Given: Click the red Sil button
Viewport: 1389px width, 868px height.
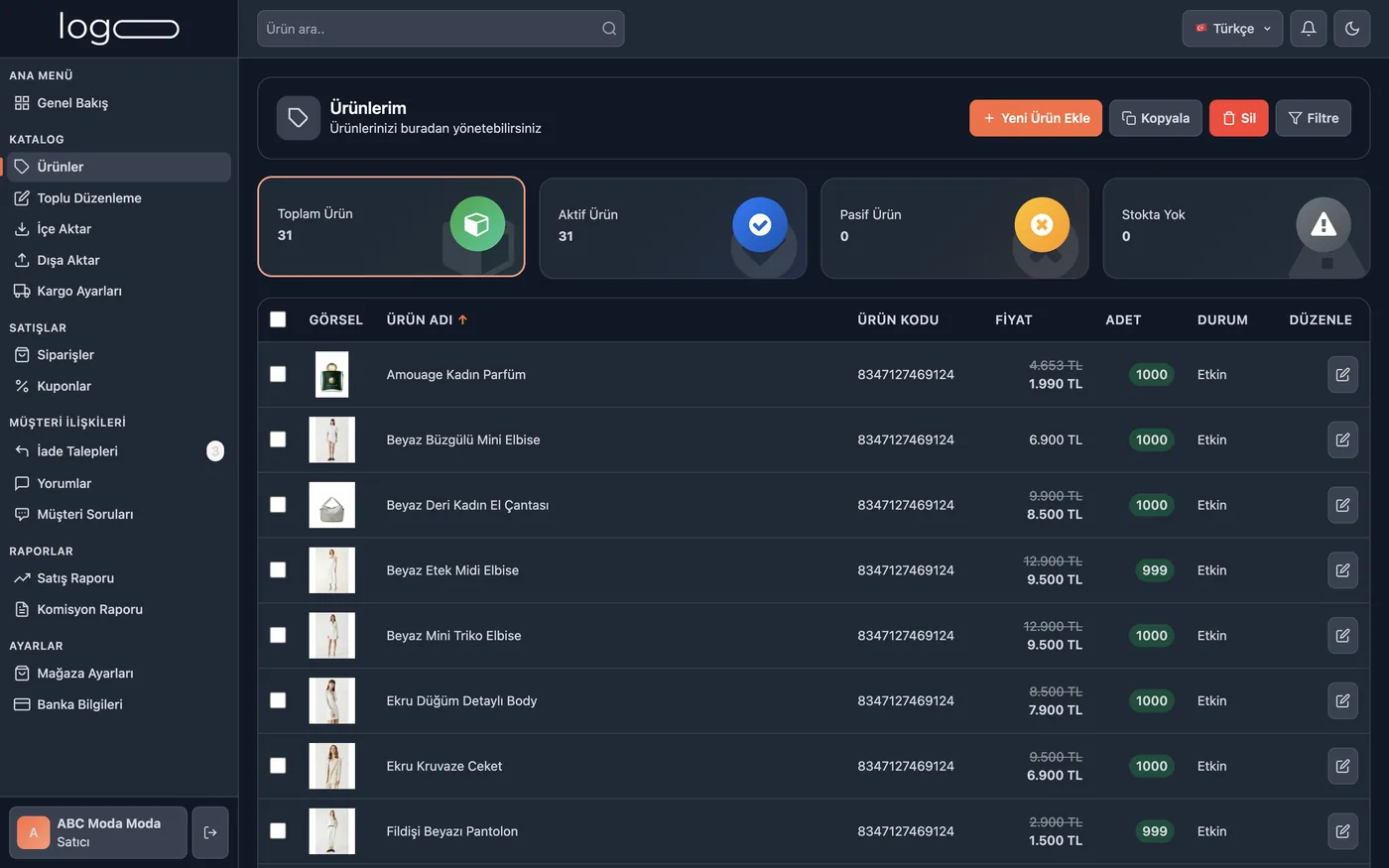Looking at the screenshot, I should pos(1238,118).
